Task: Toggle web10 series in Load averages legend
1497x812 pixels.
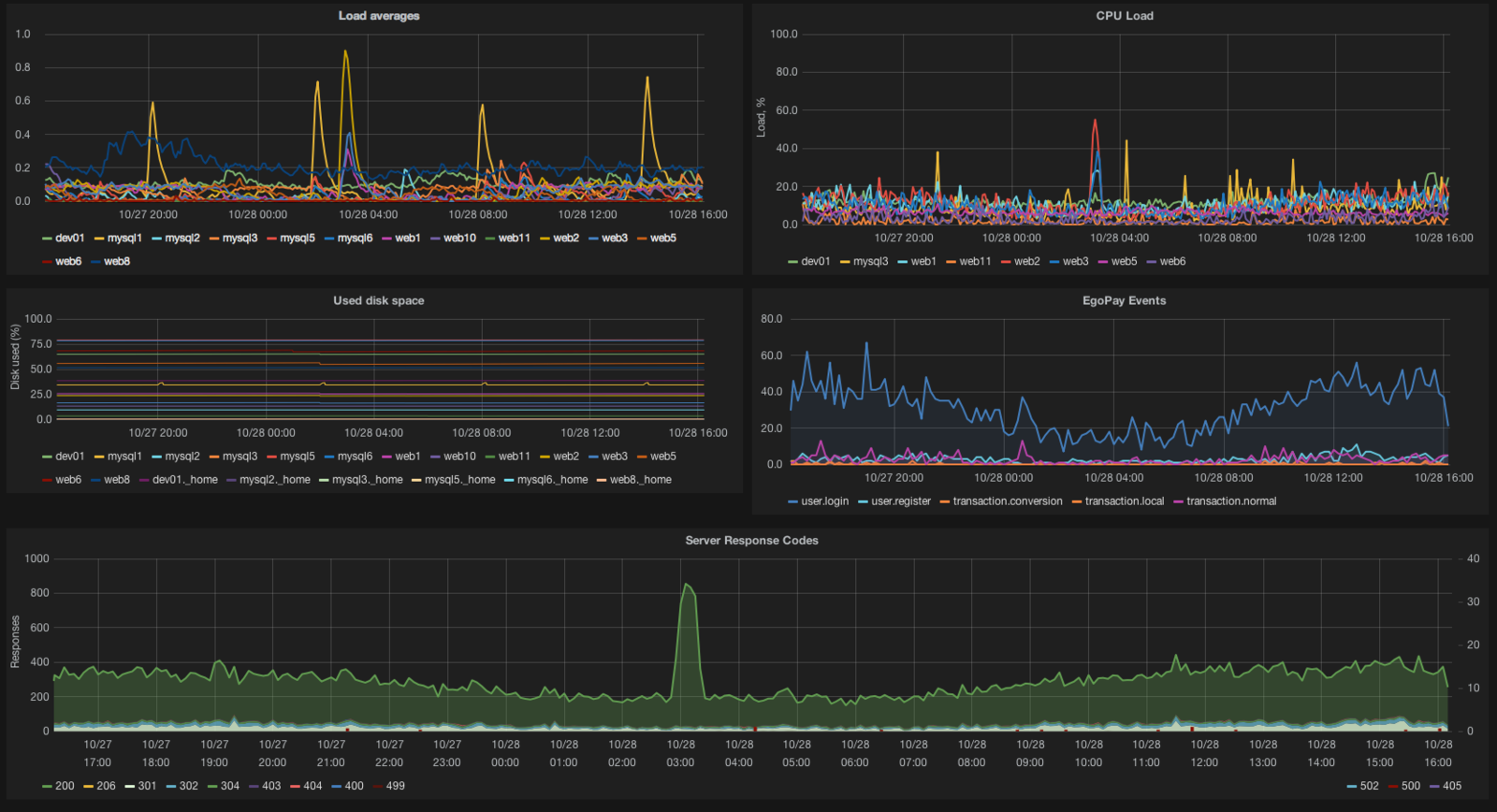Action: point(459,239)
